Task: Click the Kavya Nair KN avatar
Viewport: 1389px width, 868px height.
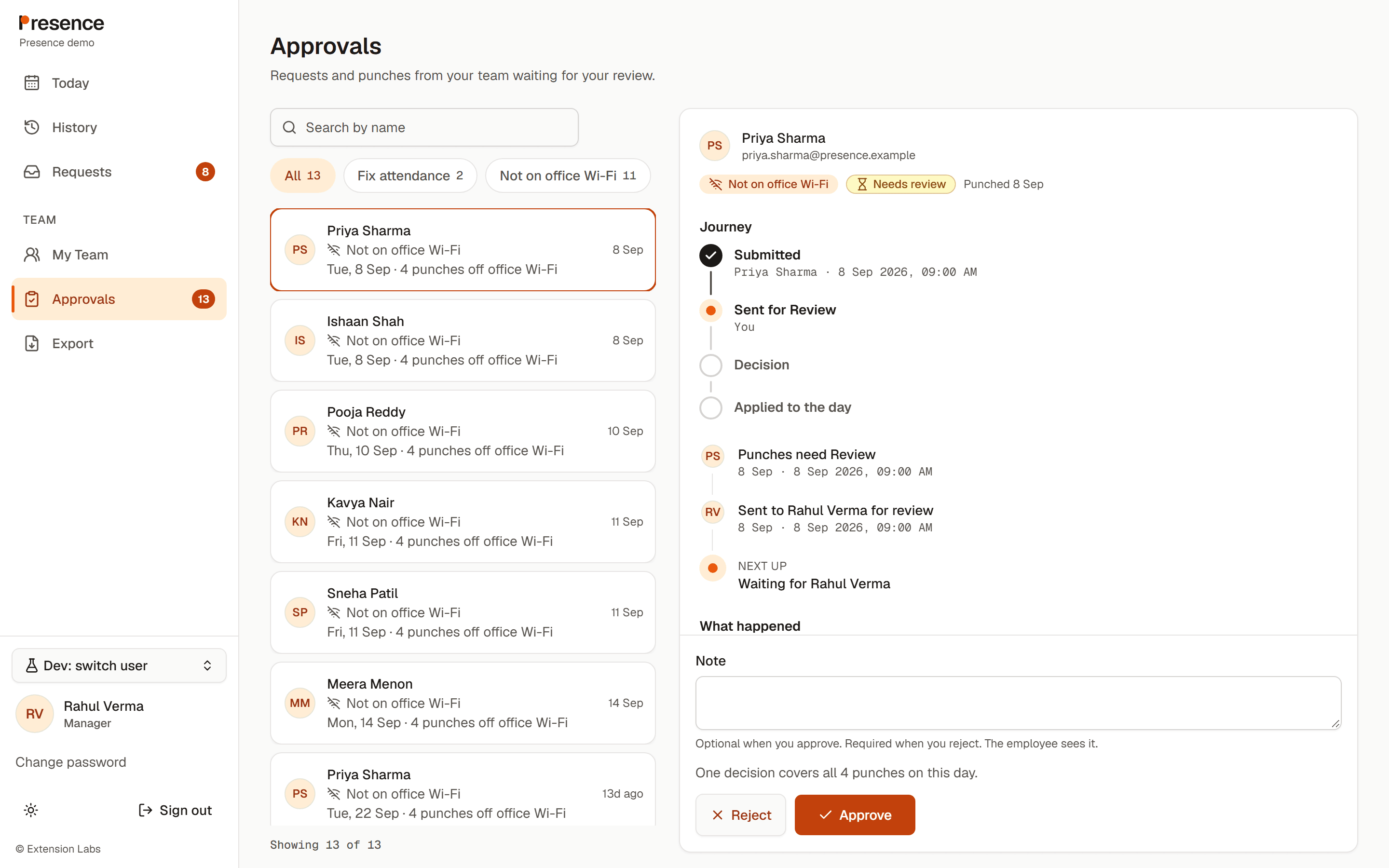Action: click(x=300, y=522)
